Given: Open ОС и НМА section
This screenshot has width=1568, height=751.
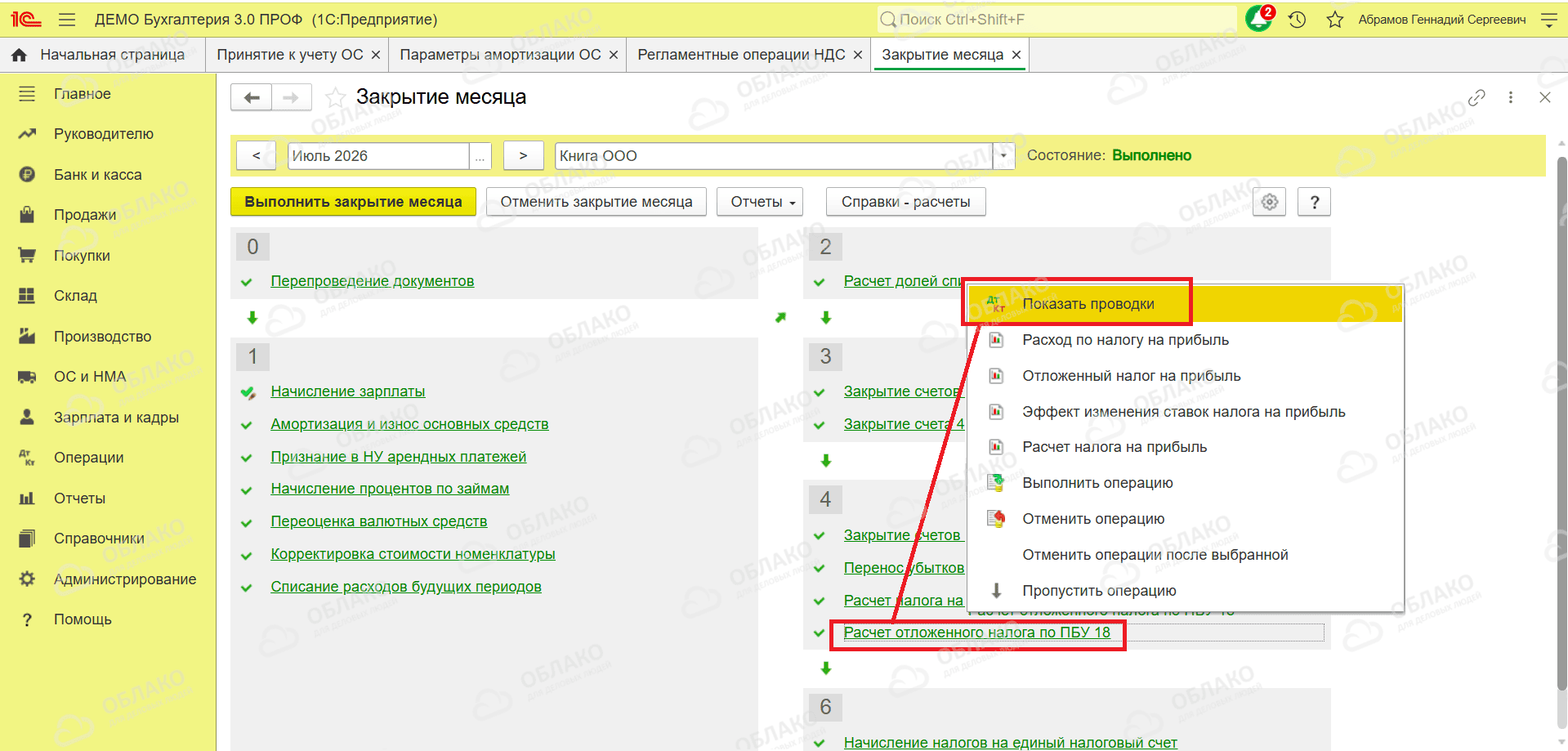Looking at the screenshot, I should (90, 377).
